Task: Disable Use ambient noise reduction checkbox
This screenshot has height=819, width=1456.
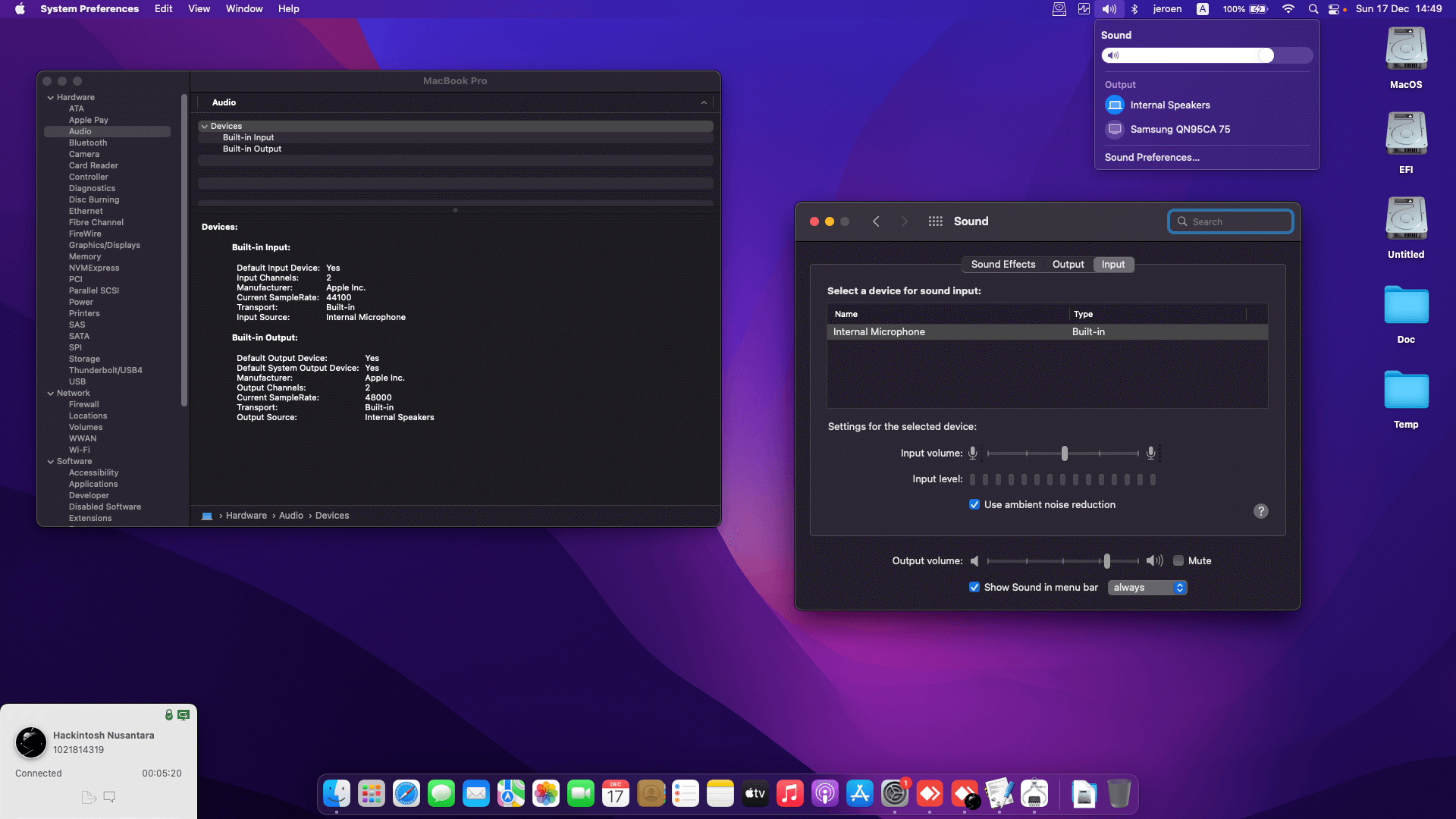Action: 974,504
